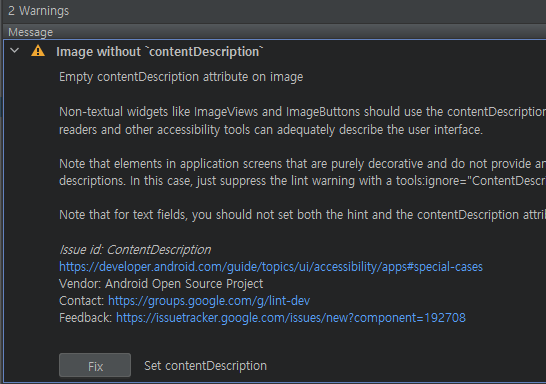Collapse the Image without contentDescription warning
The image size is (546, 384).
pos(15,51)
